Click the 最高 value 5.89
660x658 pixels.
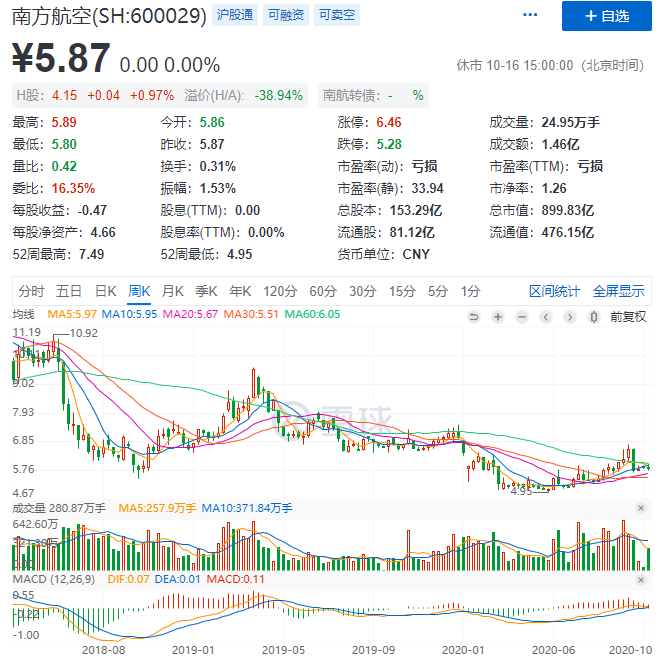(64, 123)
